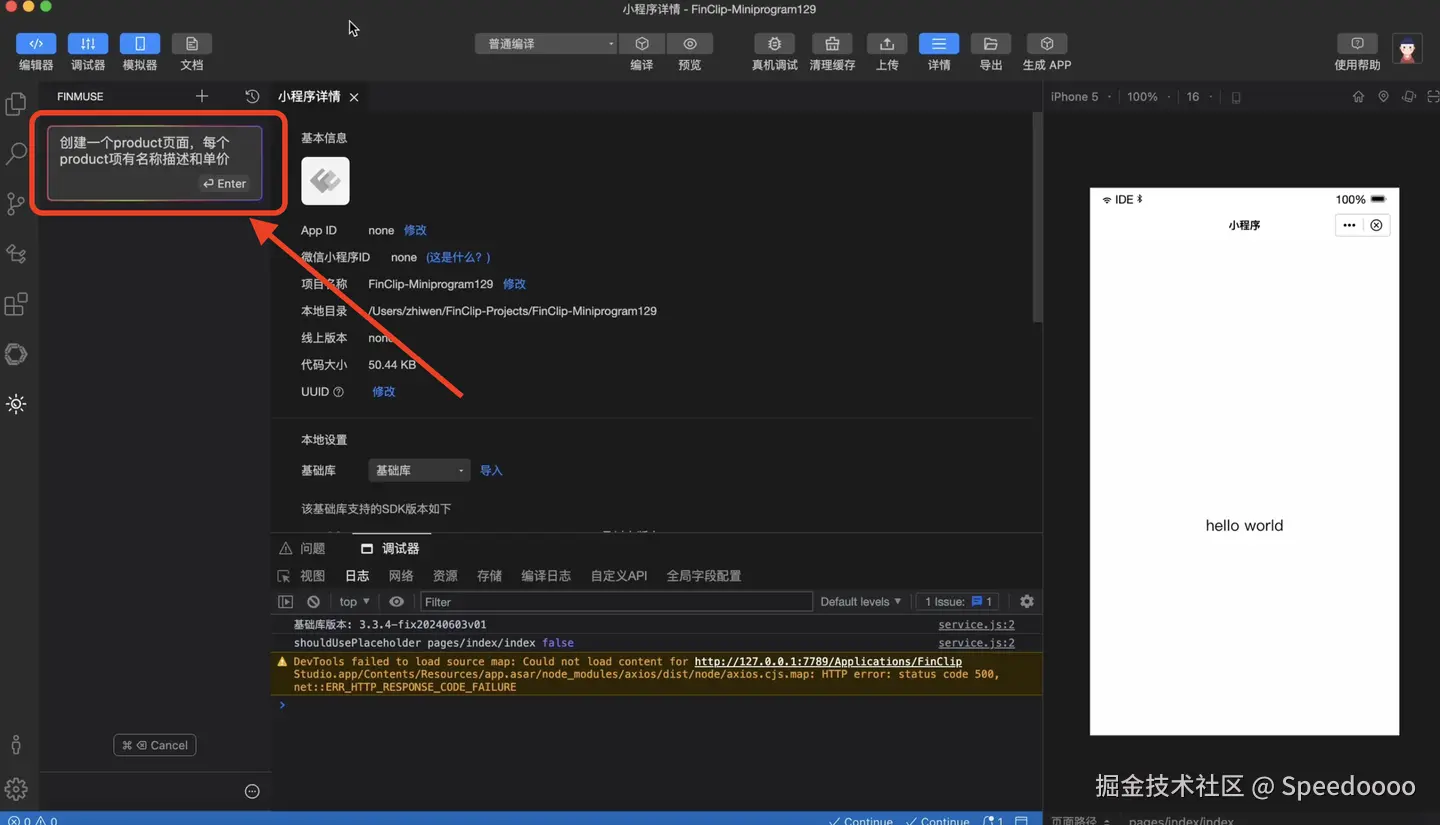The image size is (1440, 825).
Task: Click the 上传 upload icon
Action: pos(887,44)
